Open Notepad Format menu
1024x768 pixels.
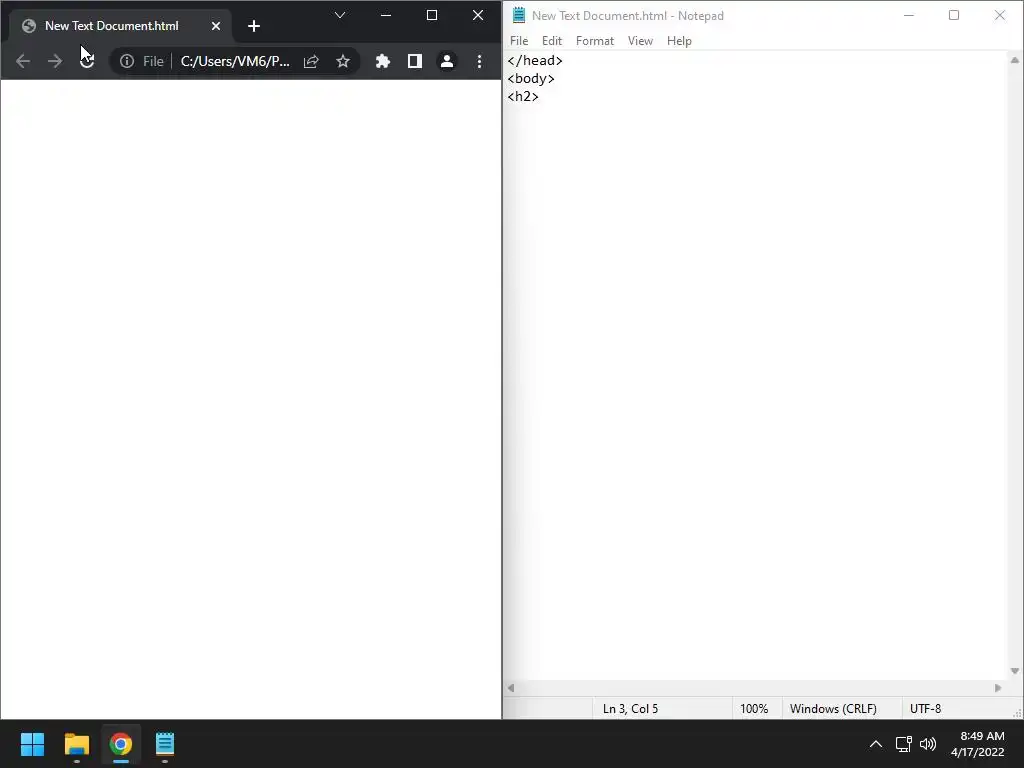(x=595, y=40)
